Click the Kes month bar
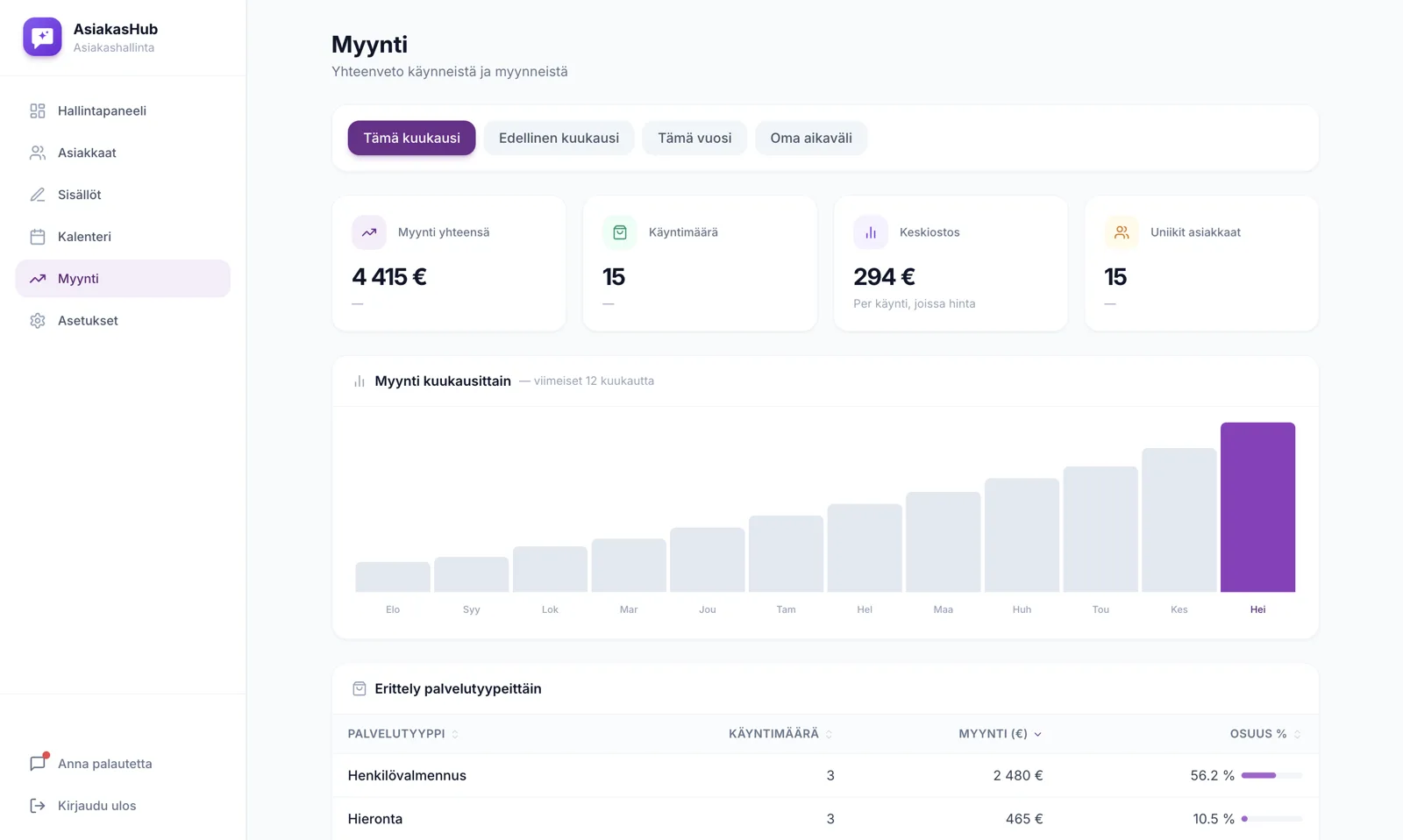The width and height of the screenshot is (1403, 840). (1179, 520)
